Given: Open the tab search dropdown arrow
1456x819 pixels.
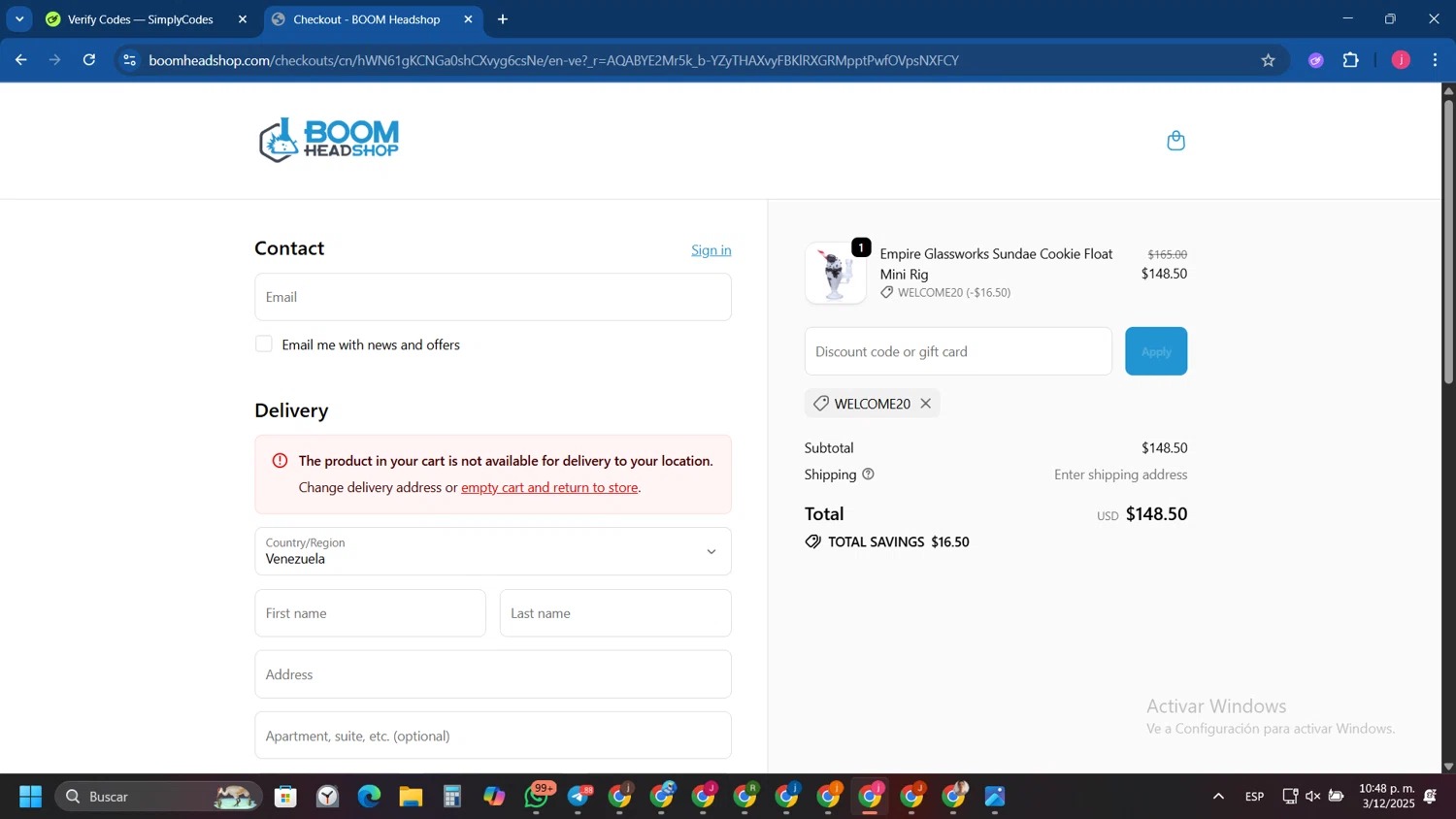Looking at the screenshot, I should click(x=19, y=19).
